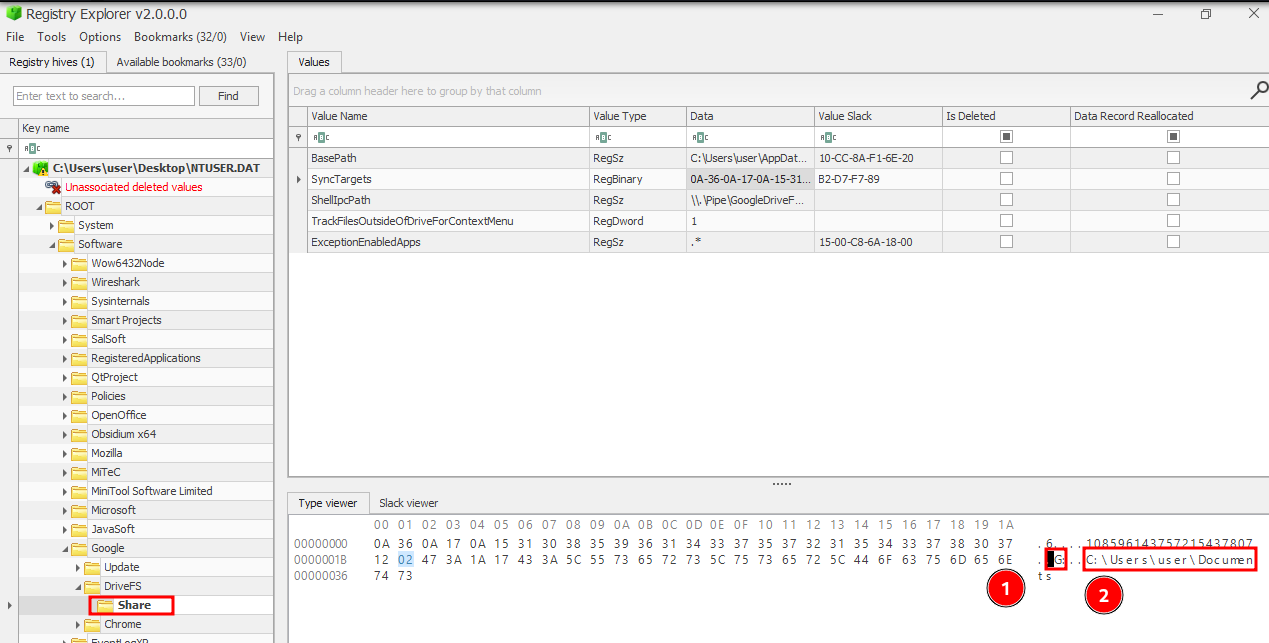The image size is (1269, 643).
Task: Select the SyncTargets value row
Action: 778,179
